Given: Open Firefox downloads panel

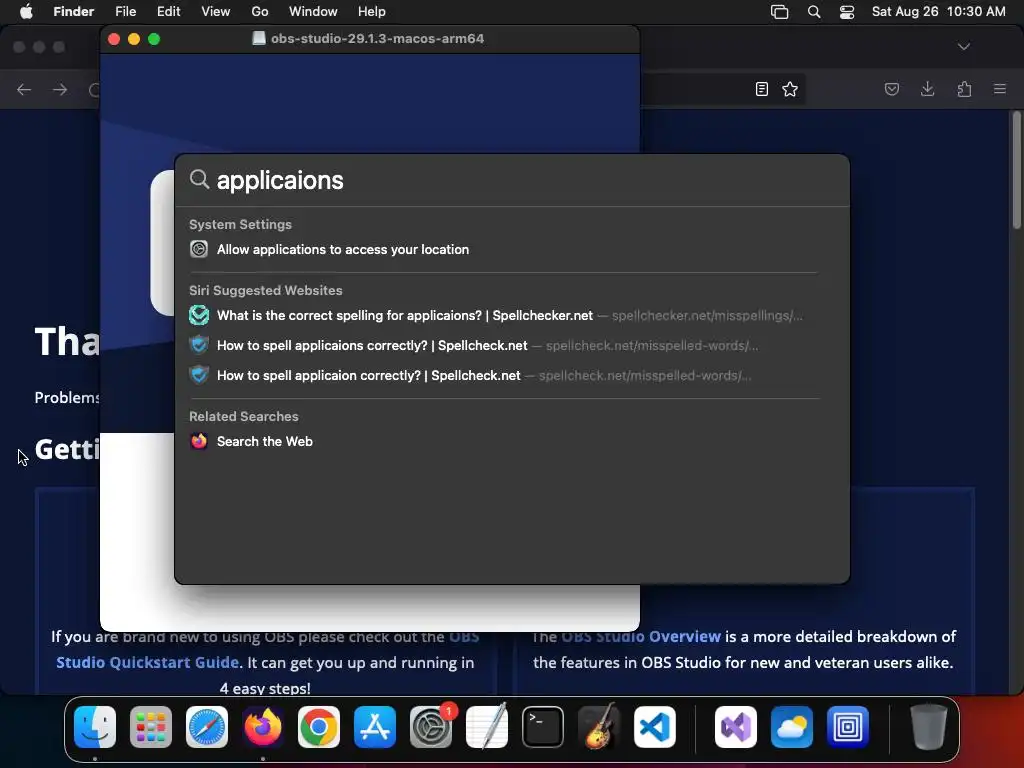Looking at the screenshot, I should [x=927, y=89].
